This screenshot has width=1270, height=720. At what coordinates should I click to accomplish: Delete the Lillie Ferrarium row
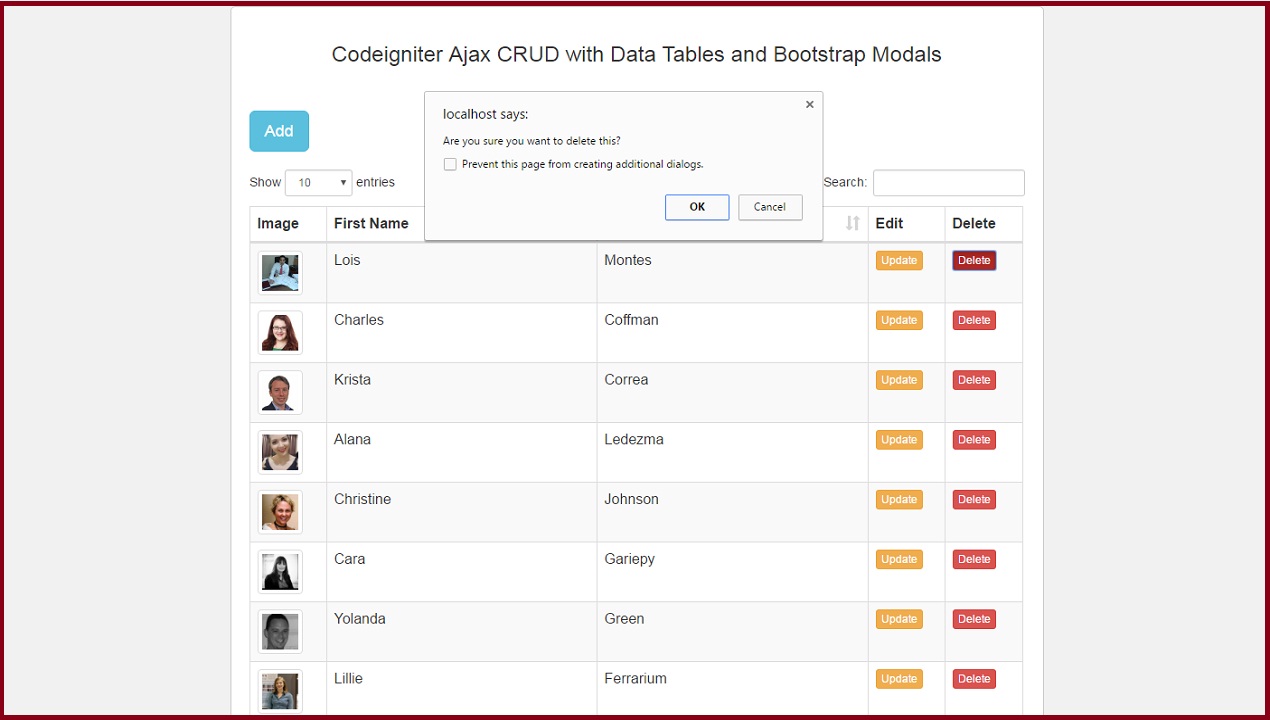[974, 679]
